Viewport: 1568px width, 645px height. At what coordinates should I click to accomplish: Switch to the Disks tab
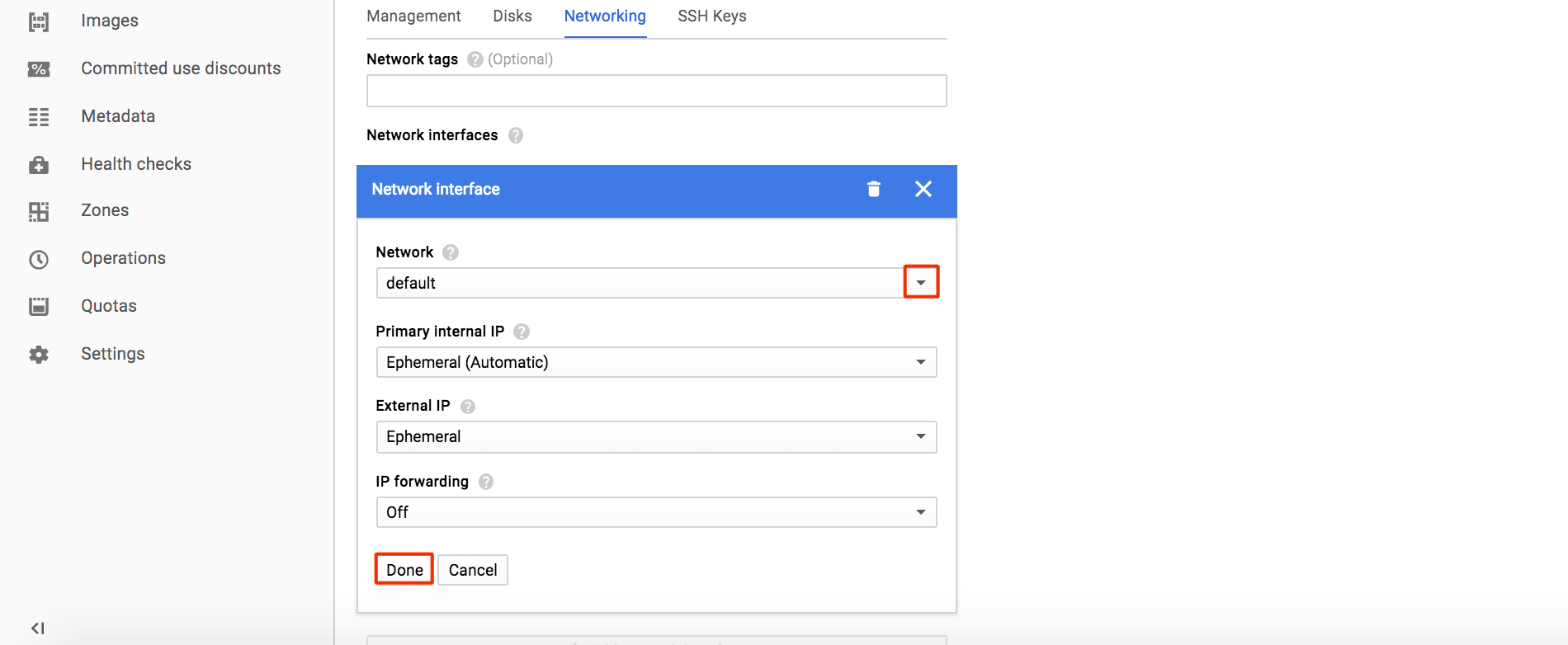(x=512, y=16)
